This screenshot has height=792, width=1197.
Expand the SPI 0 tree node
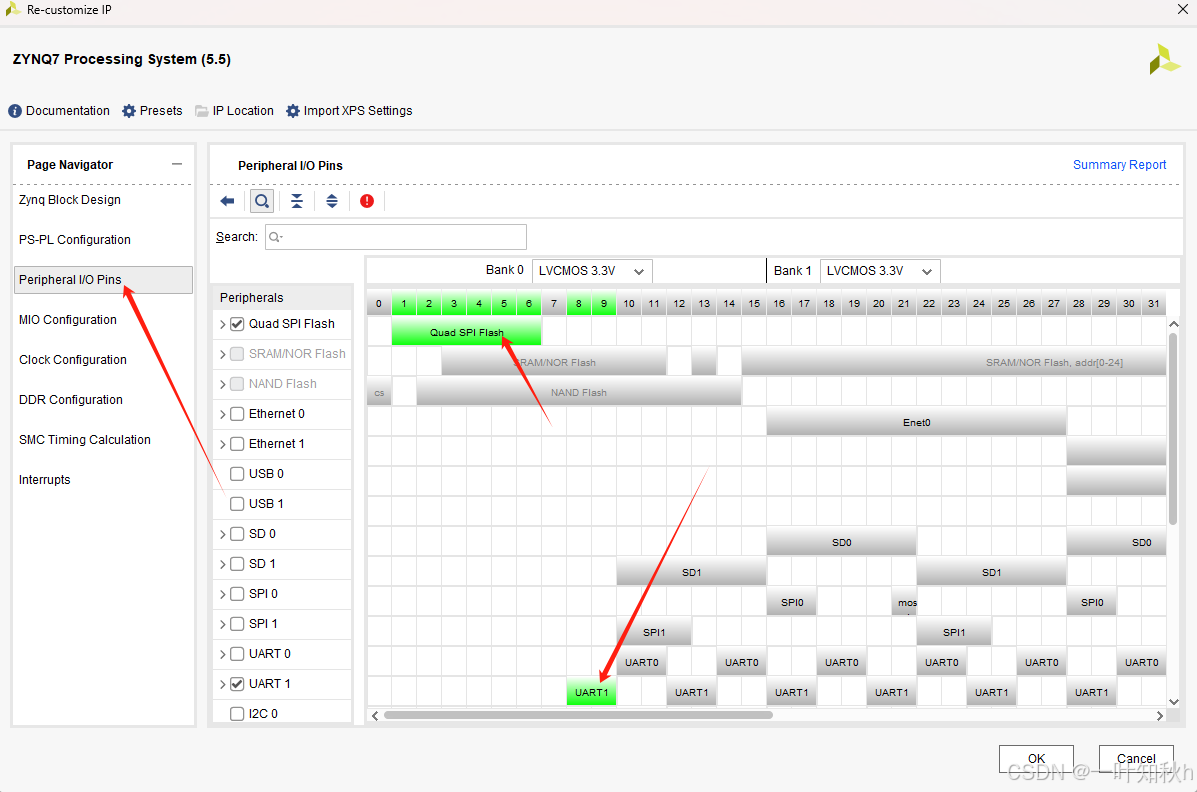point(222,593)
